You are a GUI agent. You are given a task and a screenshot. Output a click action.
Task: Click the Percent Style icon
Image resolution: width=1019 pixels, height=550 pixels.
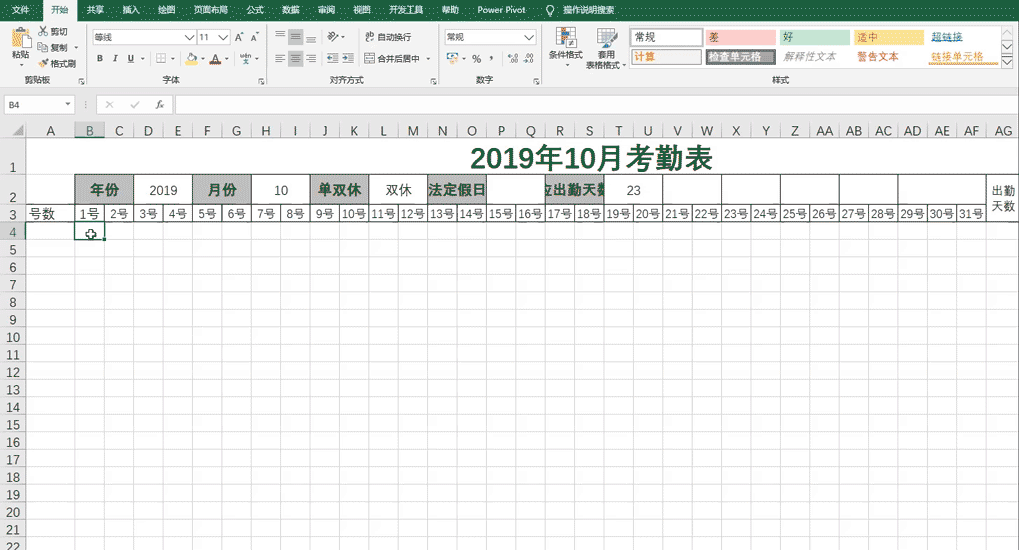click(476, 59)
